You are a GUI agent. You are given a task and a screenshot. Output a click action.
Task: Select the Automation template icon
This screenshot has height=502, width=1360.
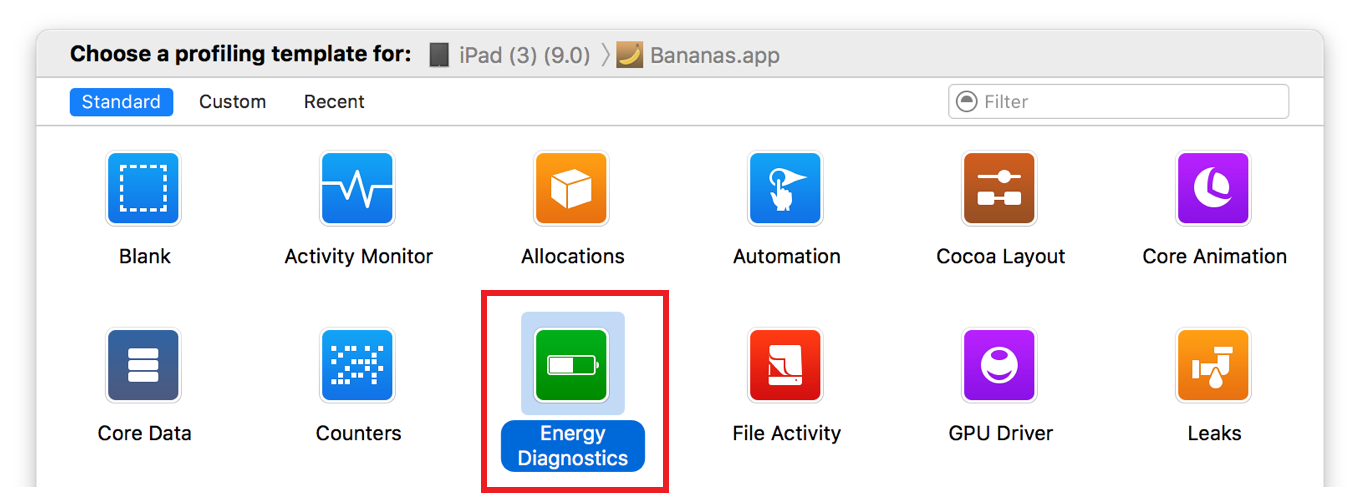click(x=785, y=188)
